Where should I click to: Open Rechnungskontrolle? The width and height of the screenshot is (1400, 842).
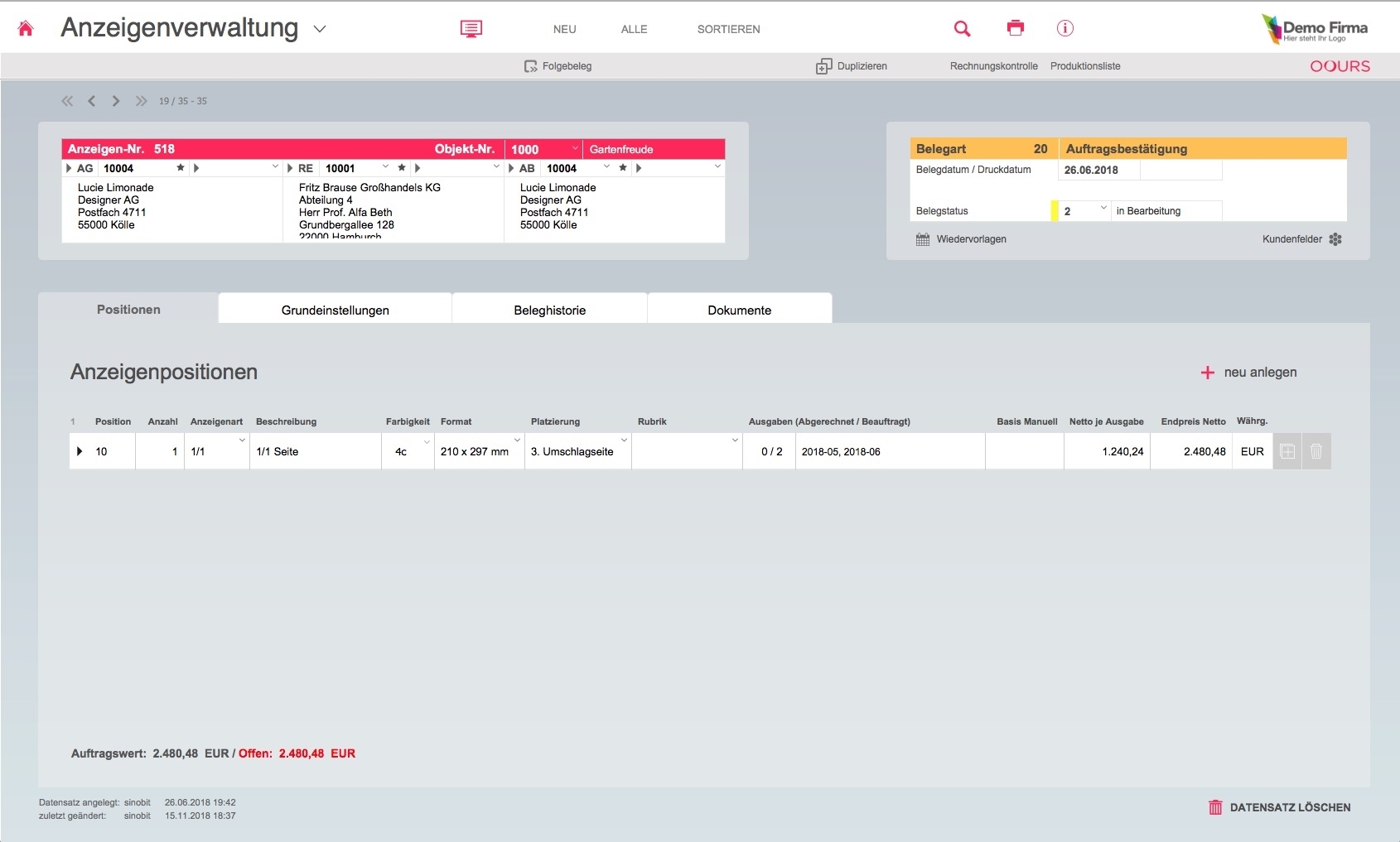pyautogui.click(x=994, y=66)
